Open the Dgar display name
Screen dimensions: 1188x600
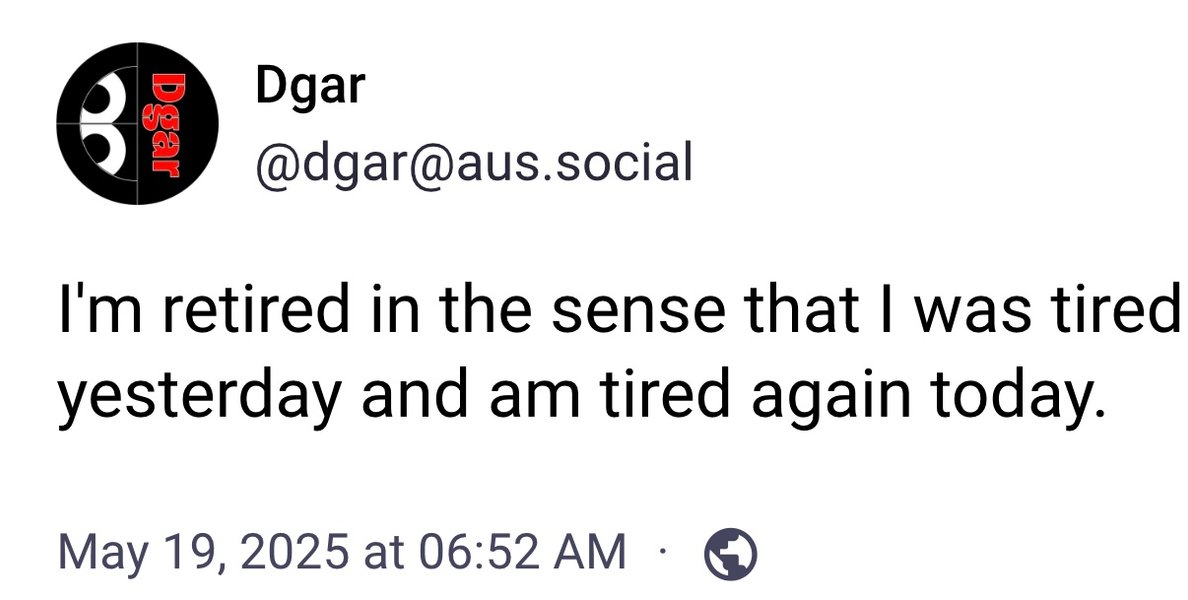(x=311, y=86)
